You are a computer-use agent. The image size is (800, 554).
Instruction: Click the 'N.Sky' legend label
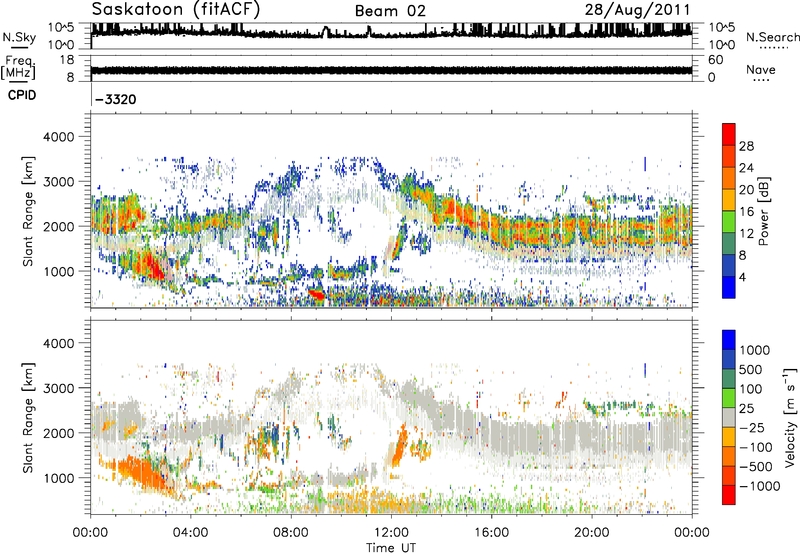coord(19,37)
